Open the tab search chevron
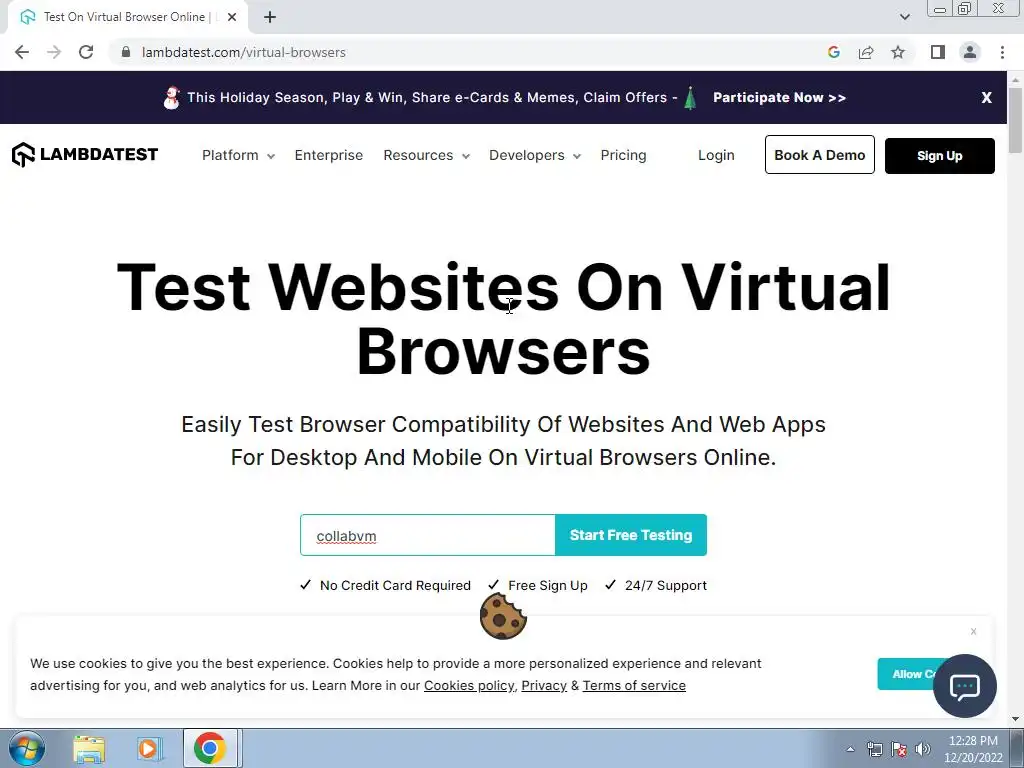The image size is (1024, 768). pyautogui.click(x=904, y=17)
